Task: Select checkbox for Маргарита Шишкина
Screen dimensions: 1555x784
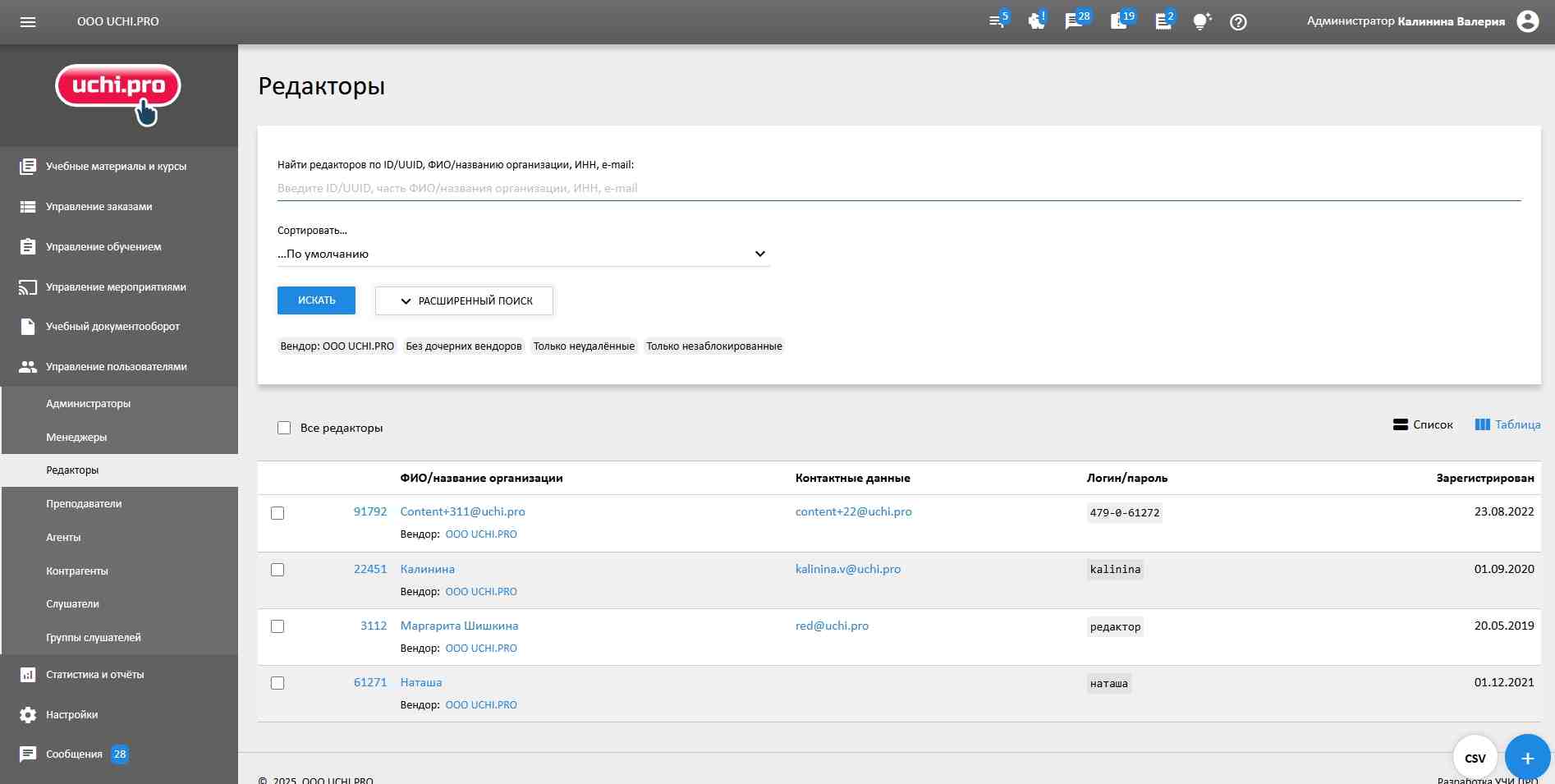Action: coord(278,626)
